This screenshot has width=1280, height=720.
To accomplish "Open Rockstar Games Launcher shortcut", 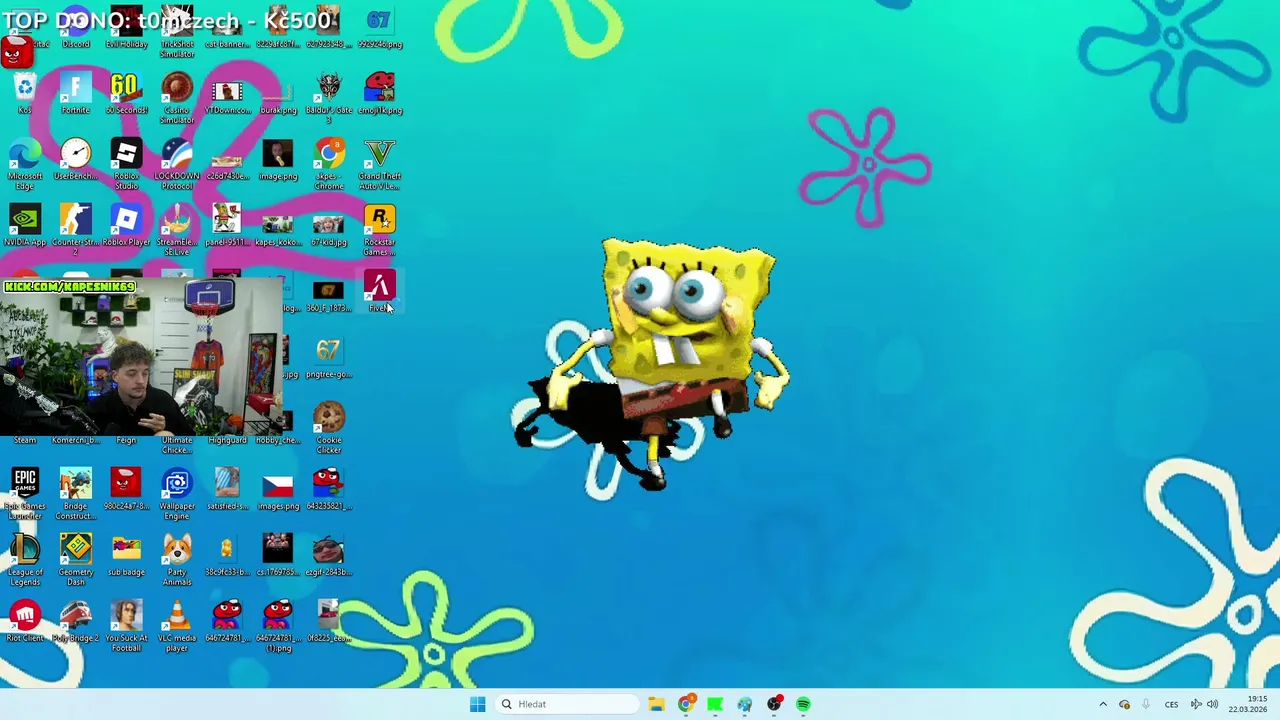I will point(379,231).
